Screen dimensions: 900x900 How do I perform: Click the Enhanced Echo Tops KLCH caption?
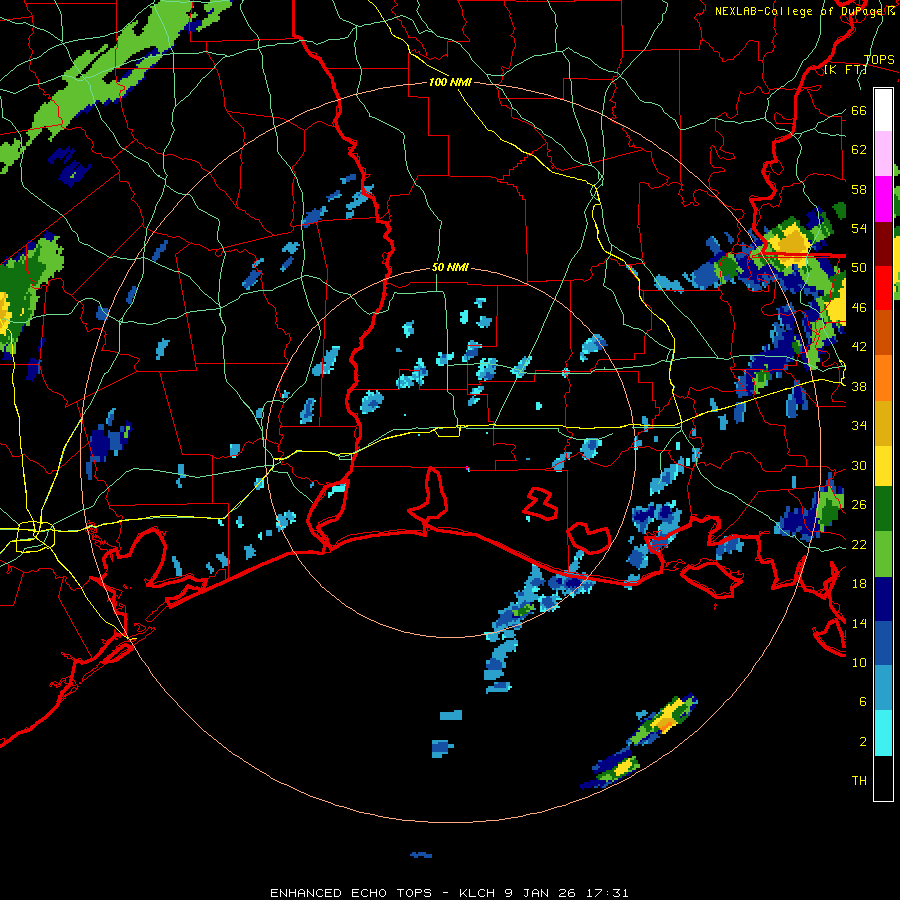pos(449,893)
